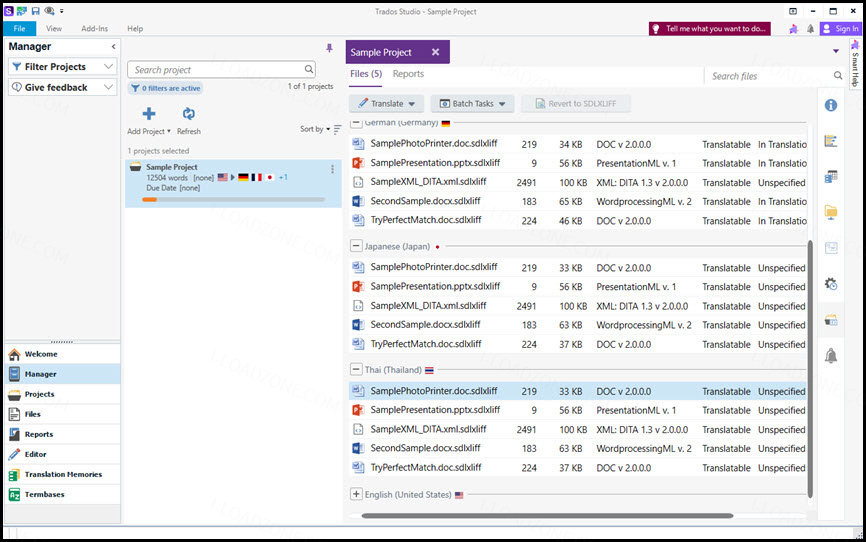Click the eye preview icon in title bar

49,10
